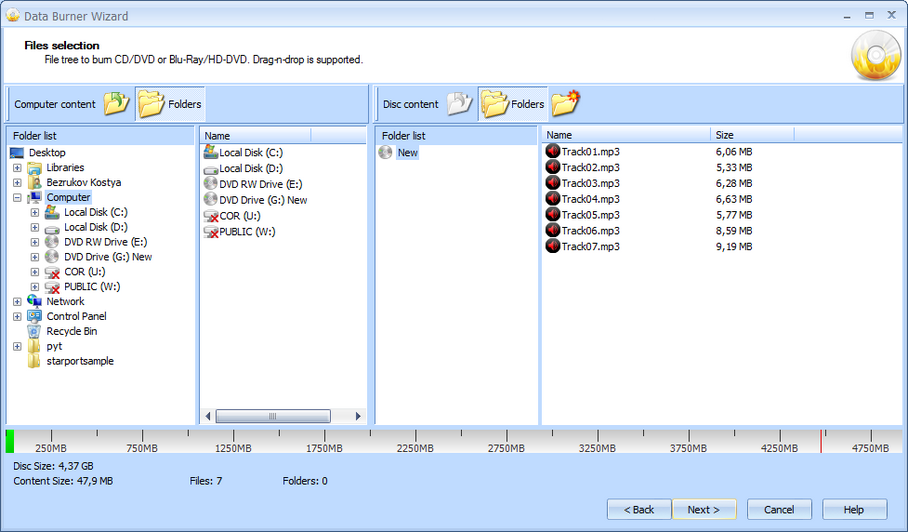The height and width of the screenshot is (532, 908).
Task: Click green used-space indicator on size bar
Action: point(10,441)
